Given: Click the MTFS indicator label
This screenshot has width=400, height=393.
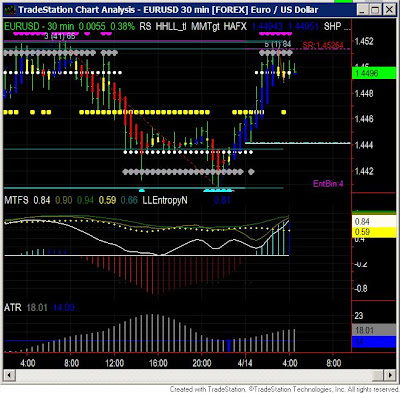Looking at the screenshot, I should pyautogui.click(x=17, y=200).
